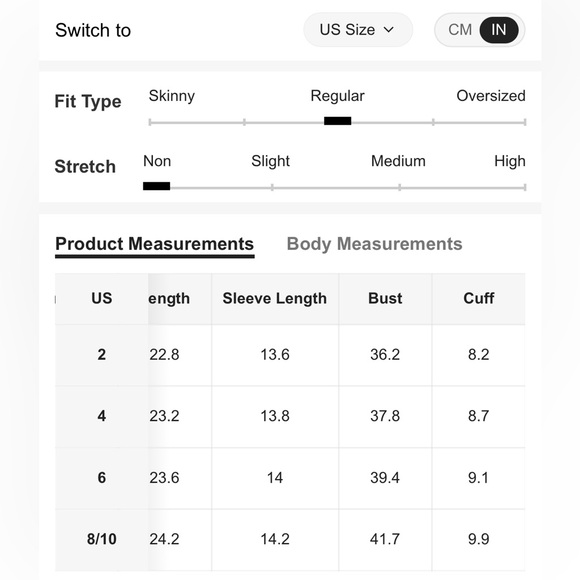Select the size 2 row label
The height and width of the screenshot is (580, 580).
click(x=102, y=355)
